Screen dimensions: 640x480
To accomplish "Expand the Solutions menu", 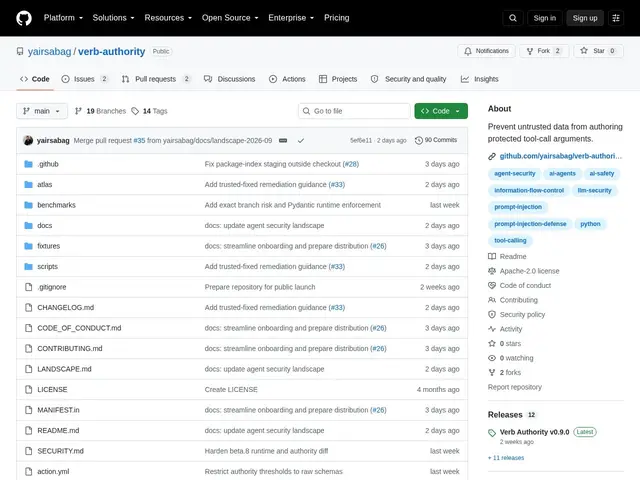I will (113, 18).
